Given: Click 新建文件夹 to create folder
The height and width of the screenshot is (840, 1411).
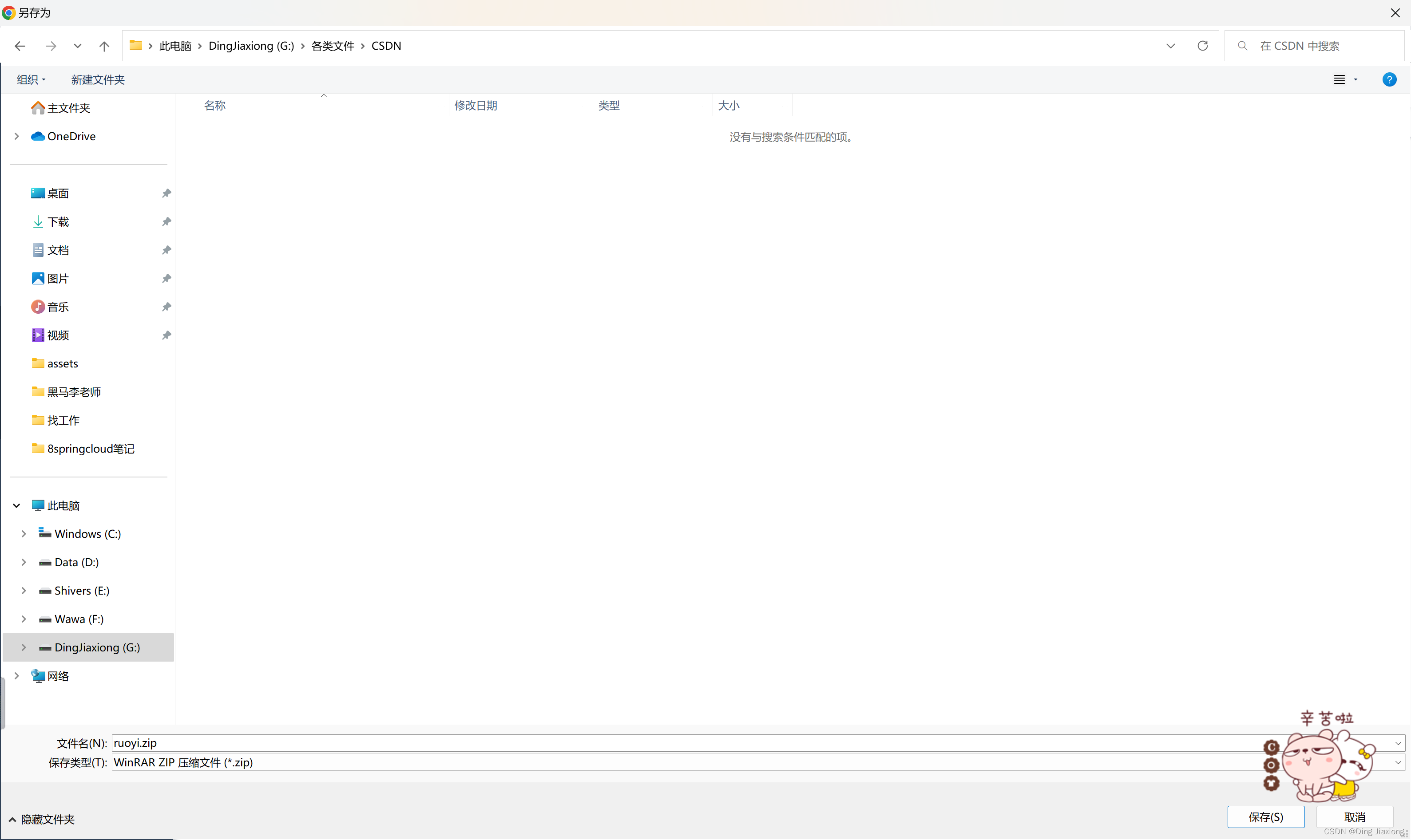Looking at the screenshot, I should pos(97,80).
